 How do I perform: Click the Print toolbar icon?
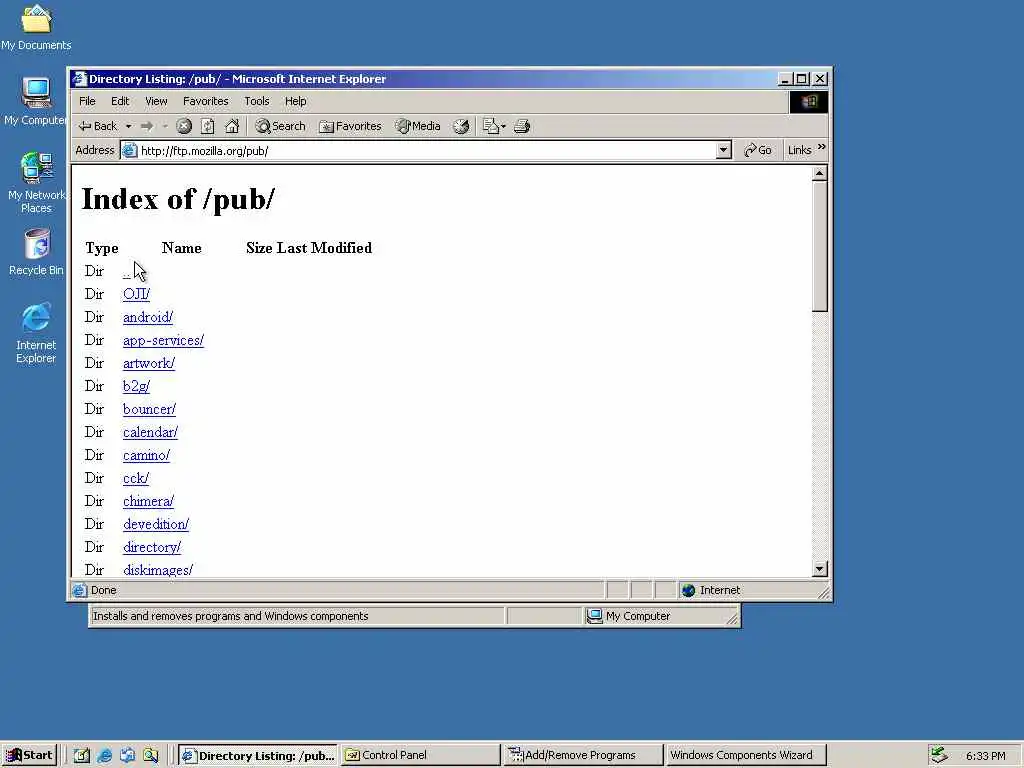pos(522,126)
